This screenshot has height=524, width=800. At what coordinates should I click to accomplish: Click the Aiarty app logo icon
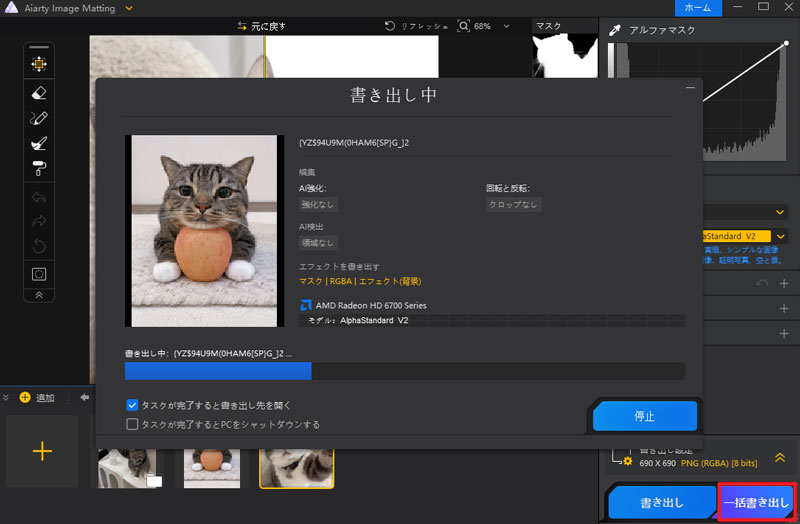[11, 8]
